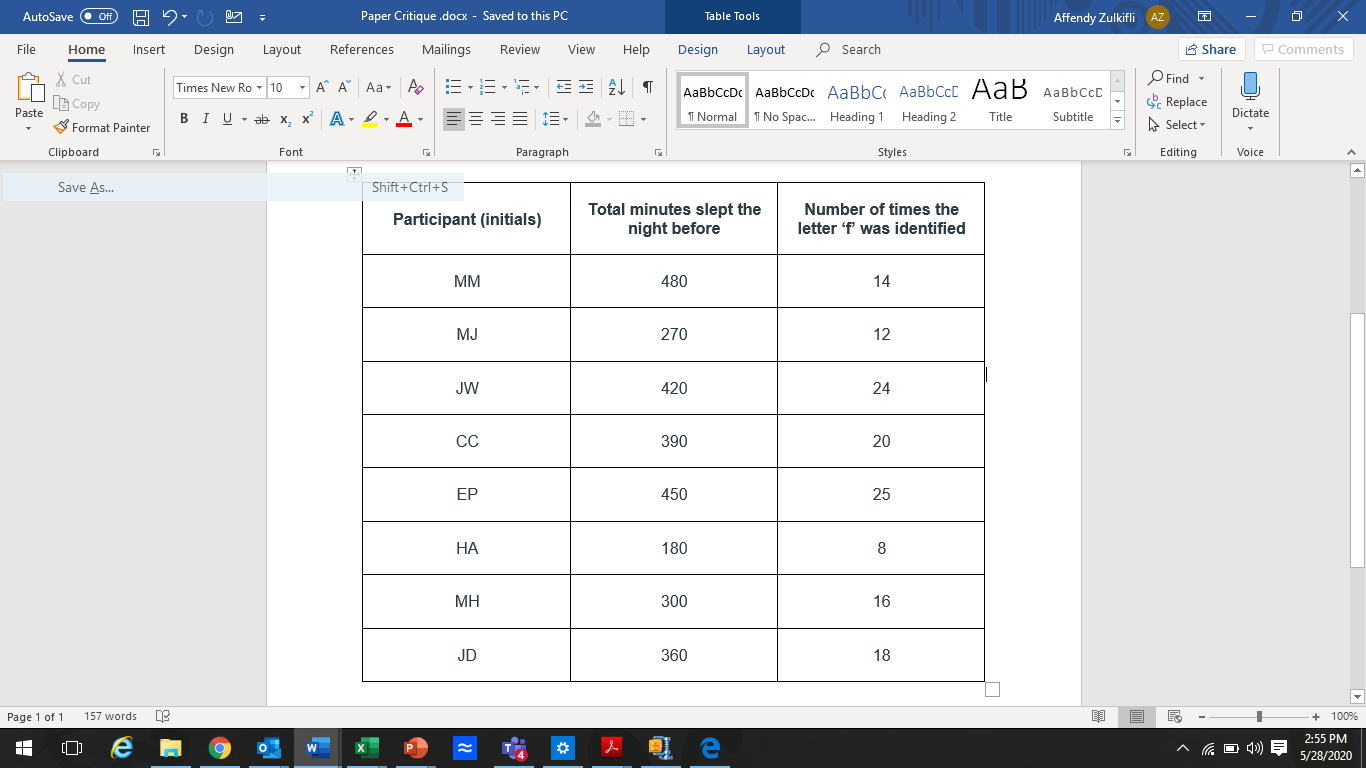The image size is (1366, 768).
Task: Toggle superscript formatting
Action: coord(307,119)
